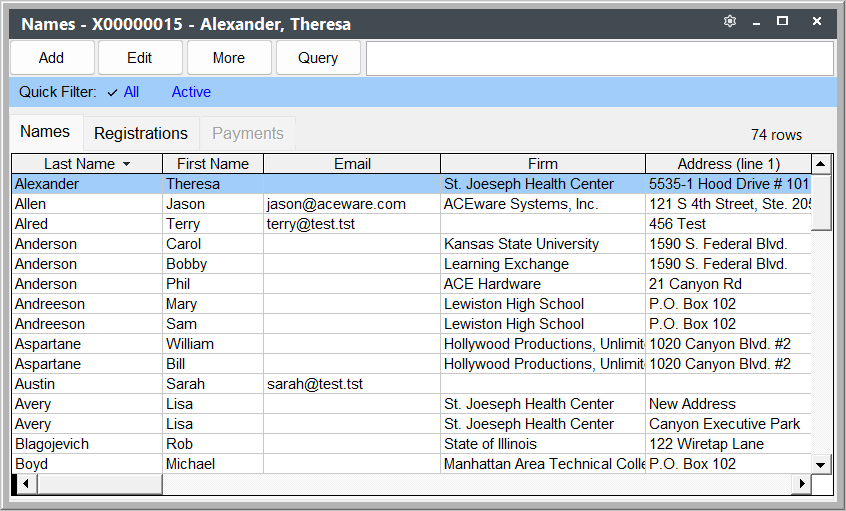Switch to the Names tab
The image size is (846, 511).
pos(45,132)
